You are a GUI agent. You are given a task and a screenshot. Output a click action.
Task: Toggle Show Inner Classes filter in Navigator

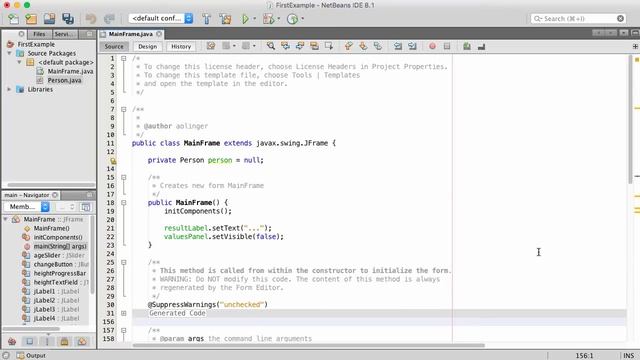pos(82,341)
